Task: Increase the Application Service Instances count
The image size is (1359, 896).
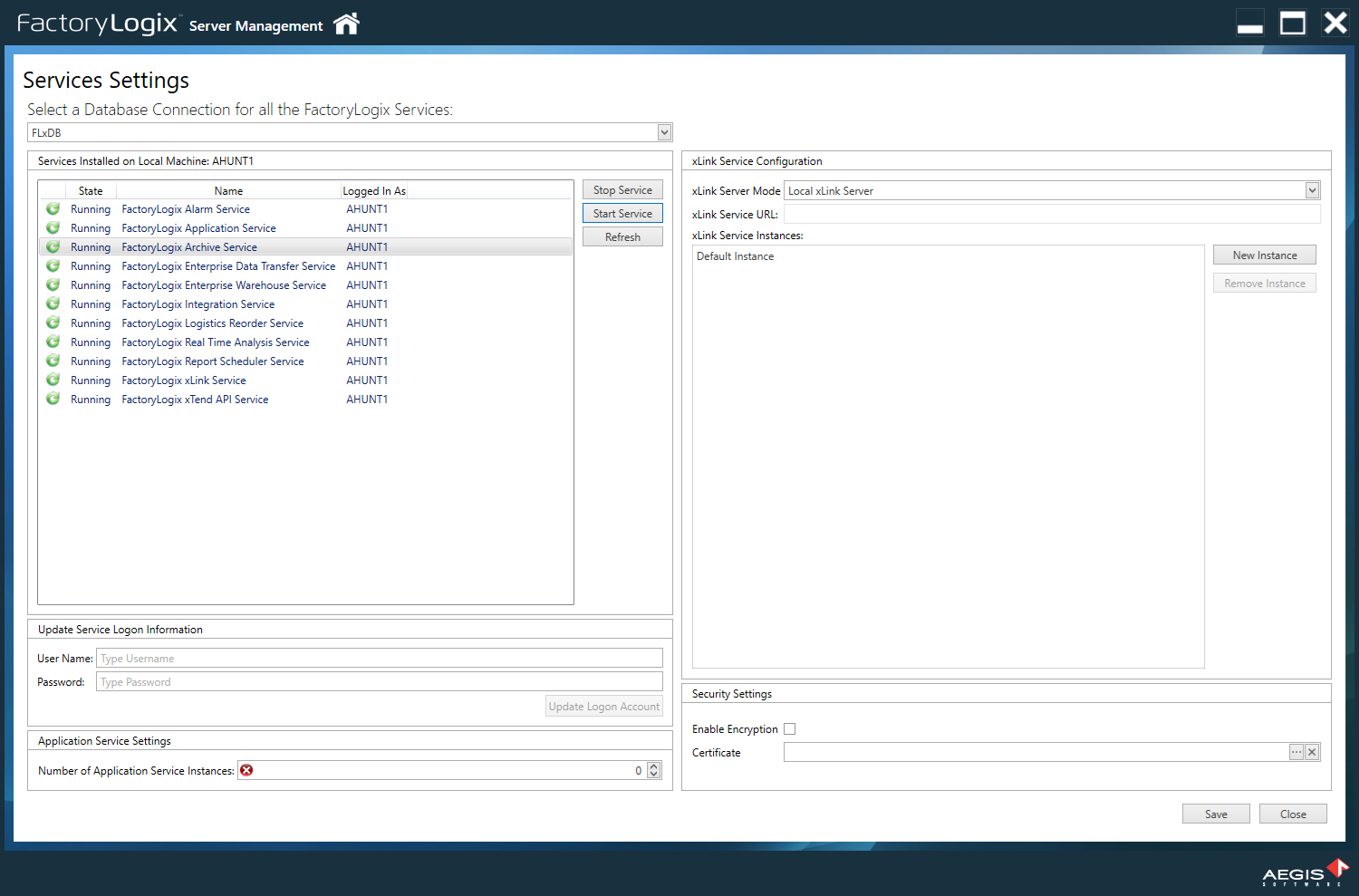Action: [x=654, y=766]
